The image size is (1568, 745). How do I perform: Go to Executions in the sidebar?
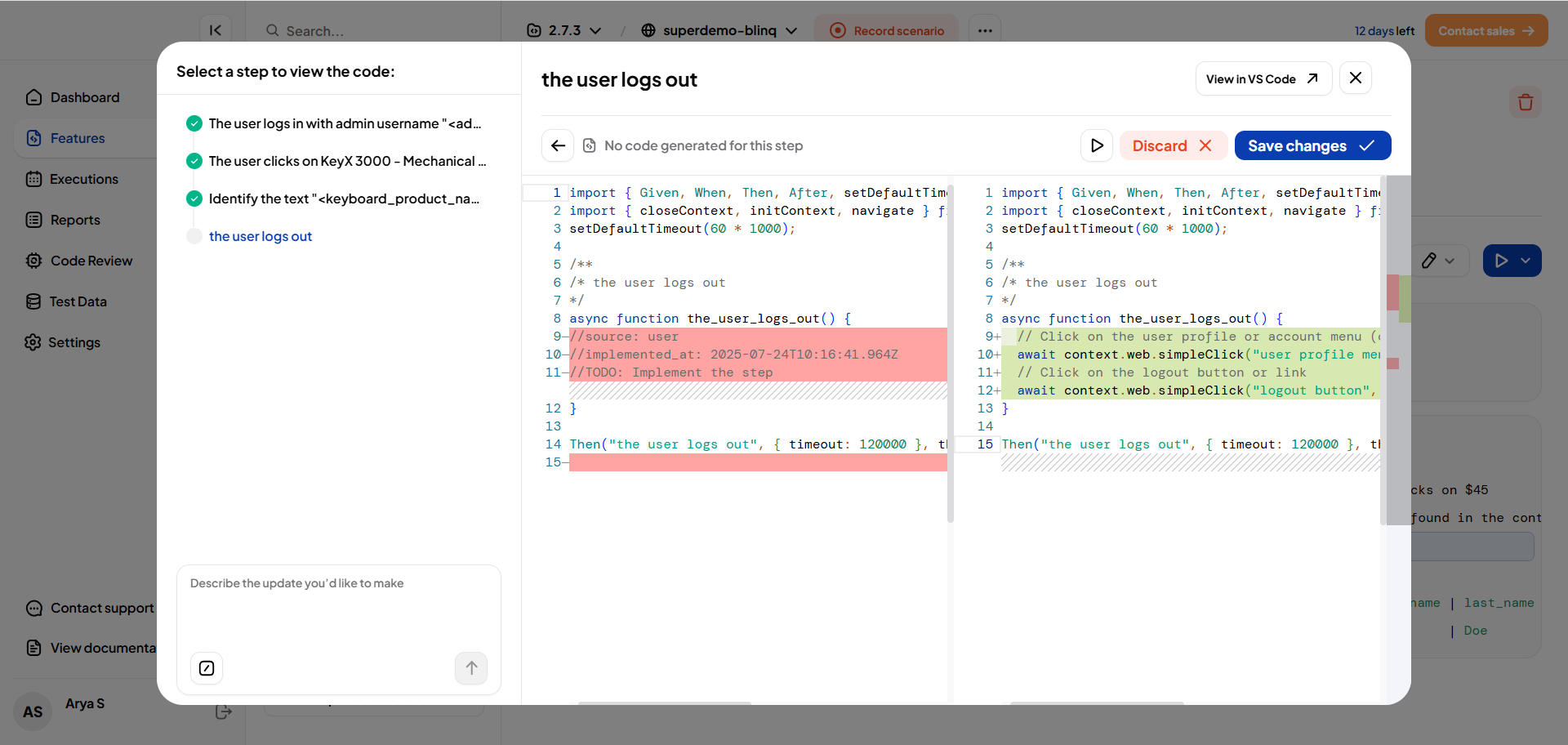tap(83, 179)
